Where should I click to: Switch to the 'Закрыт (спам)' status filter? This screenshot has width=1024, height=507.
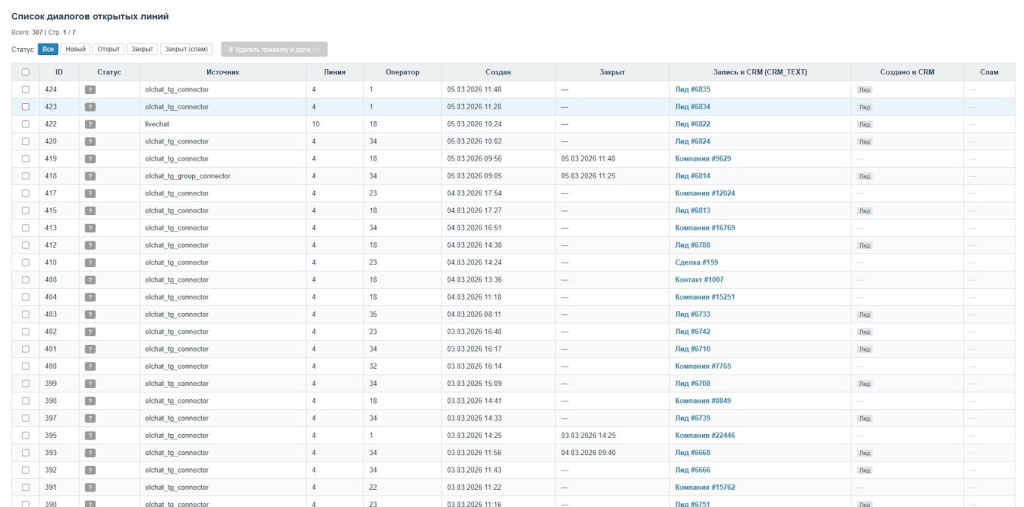coord(186,49)
